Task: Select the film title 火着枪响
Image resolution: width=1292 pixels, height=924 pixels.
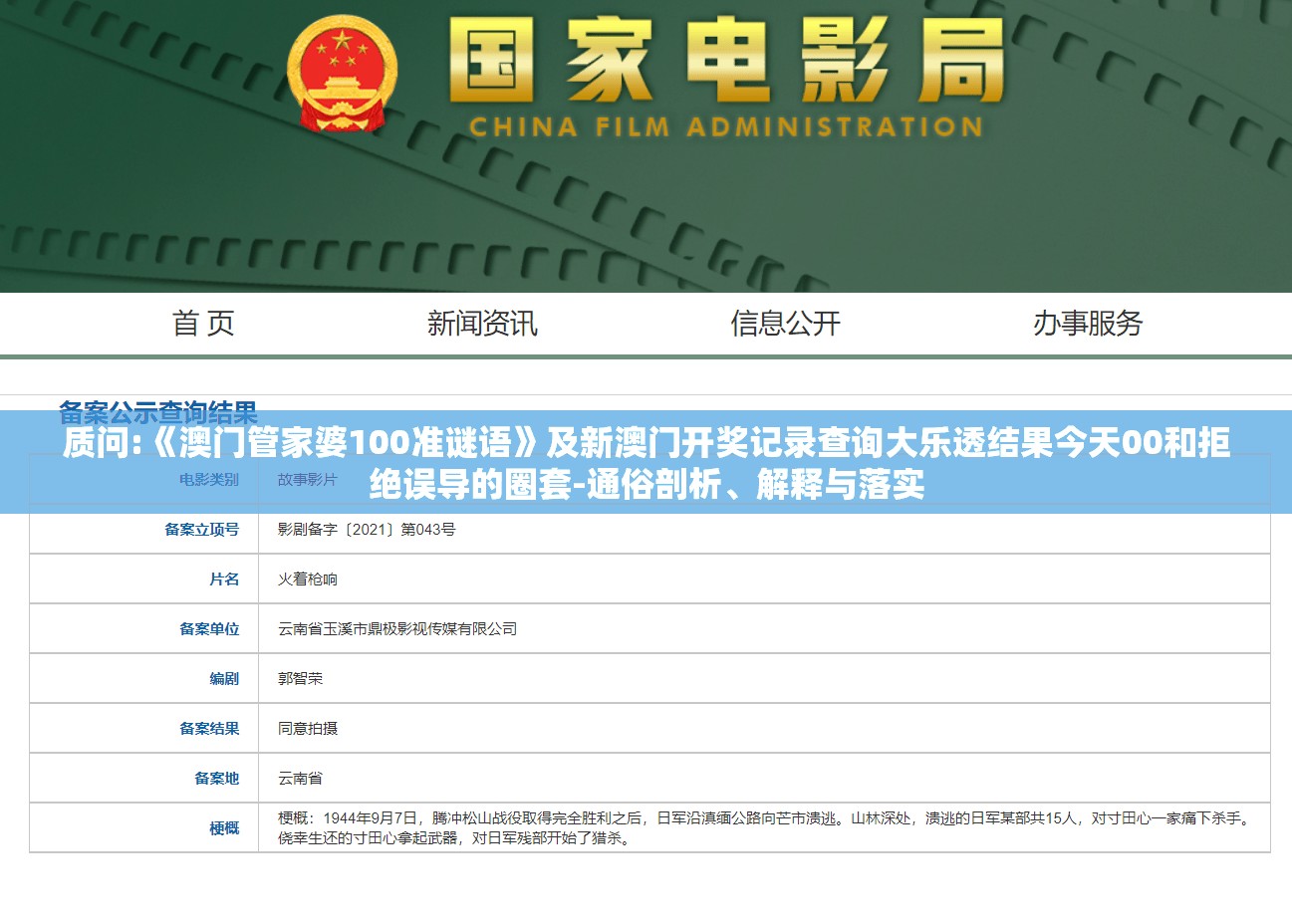Action: click(308, 579)
